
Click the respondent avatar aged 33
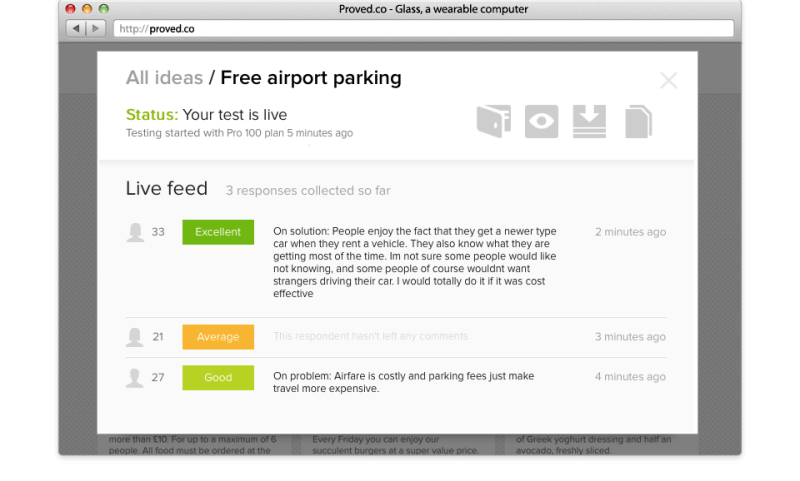tap(135, 232)
